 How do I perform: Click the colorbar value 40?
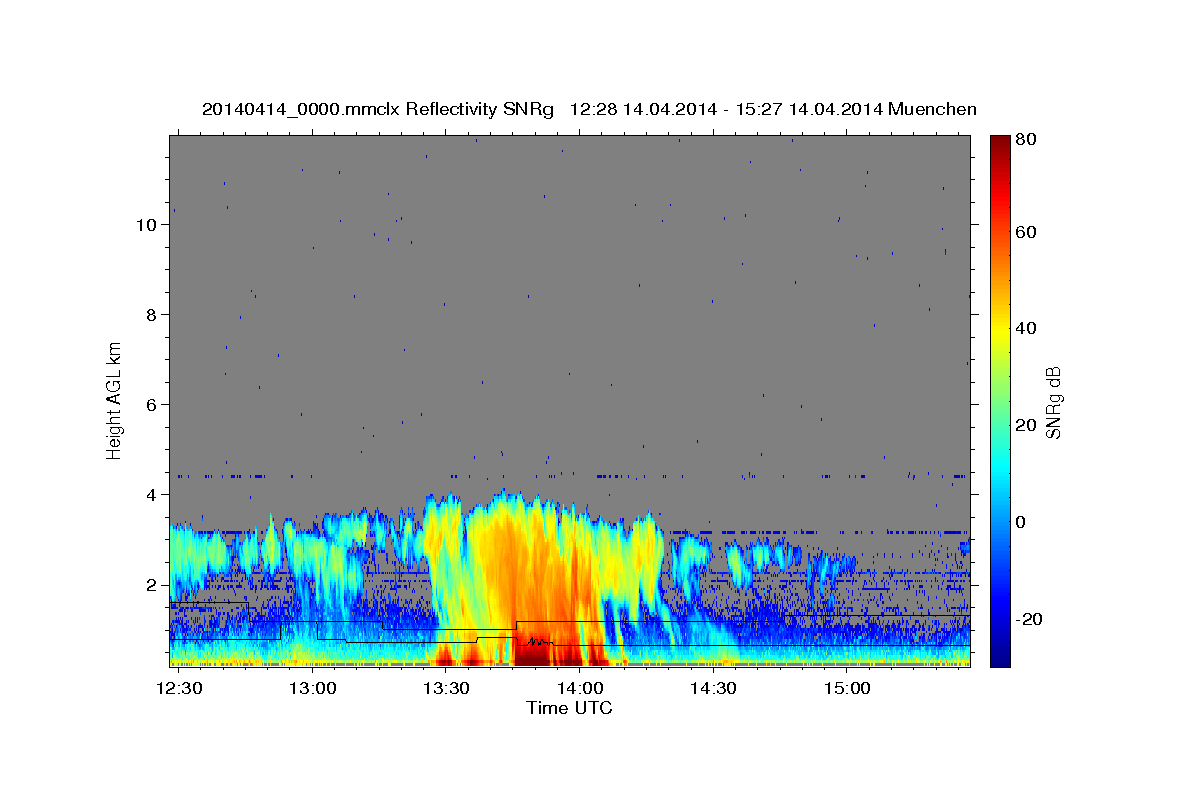click(x=1025, y=329)
